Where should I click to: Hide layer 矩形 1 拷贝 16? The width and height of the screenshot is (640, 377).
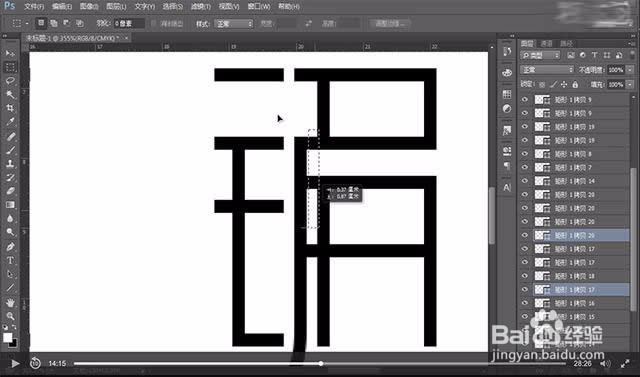(x=525, y=303)
